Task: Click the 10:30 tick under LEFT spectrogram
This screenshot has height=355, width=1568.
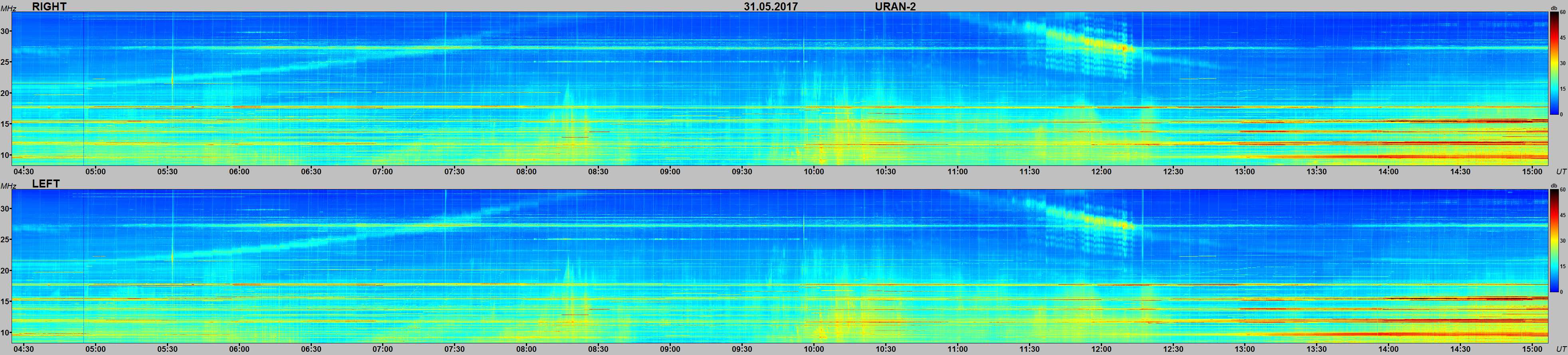Action: click(x=886, y=349)
